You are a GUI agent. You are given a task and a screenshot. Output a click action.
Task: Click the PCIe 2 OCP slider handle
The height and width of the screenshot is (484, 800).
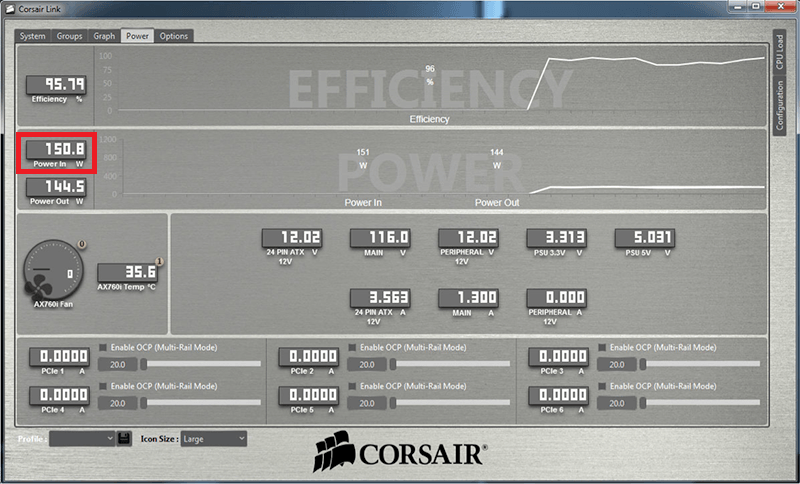coord(393,364)
